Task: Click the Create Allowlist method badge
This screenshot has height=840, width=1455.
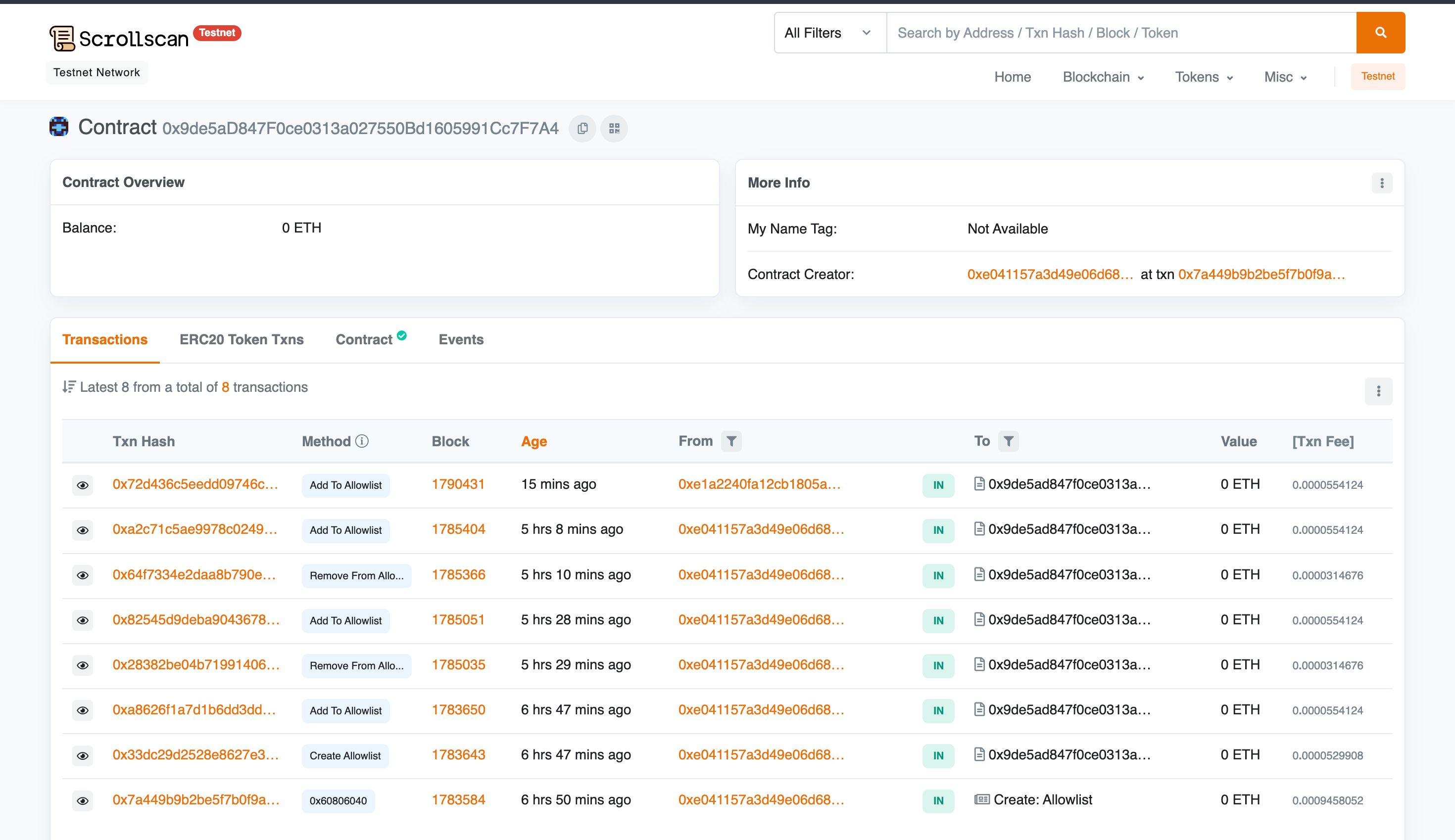Action: pos(345,756)
